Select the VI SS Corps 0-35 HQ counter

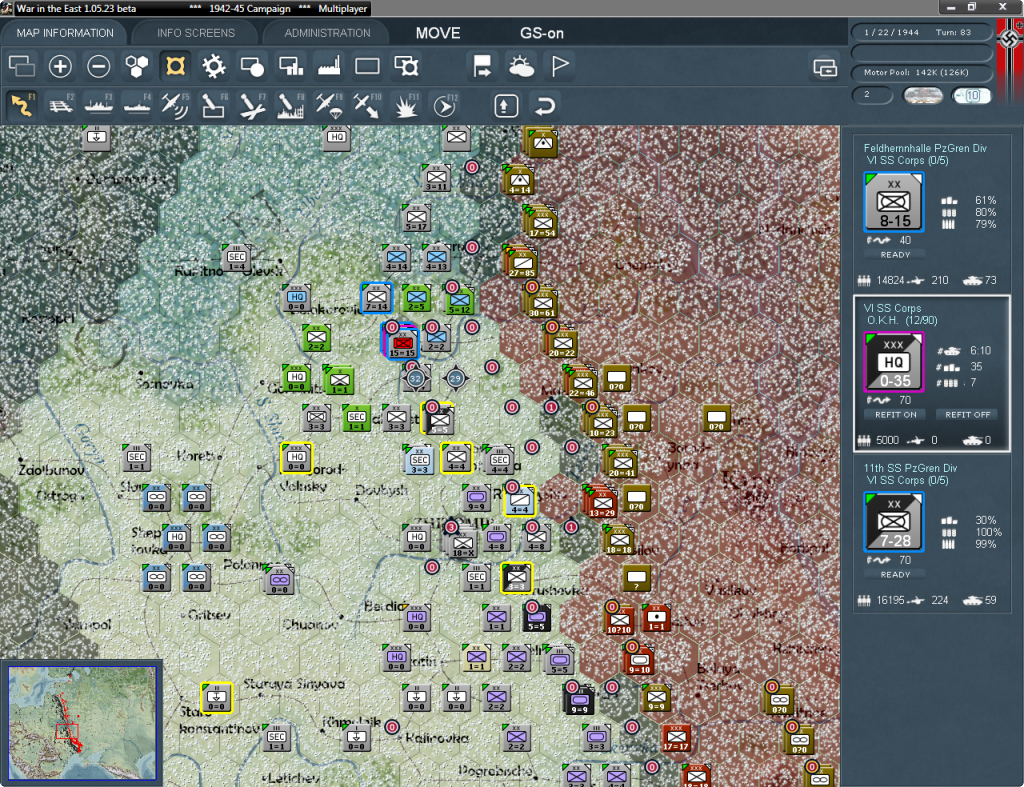click(893, 362)
